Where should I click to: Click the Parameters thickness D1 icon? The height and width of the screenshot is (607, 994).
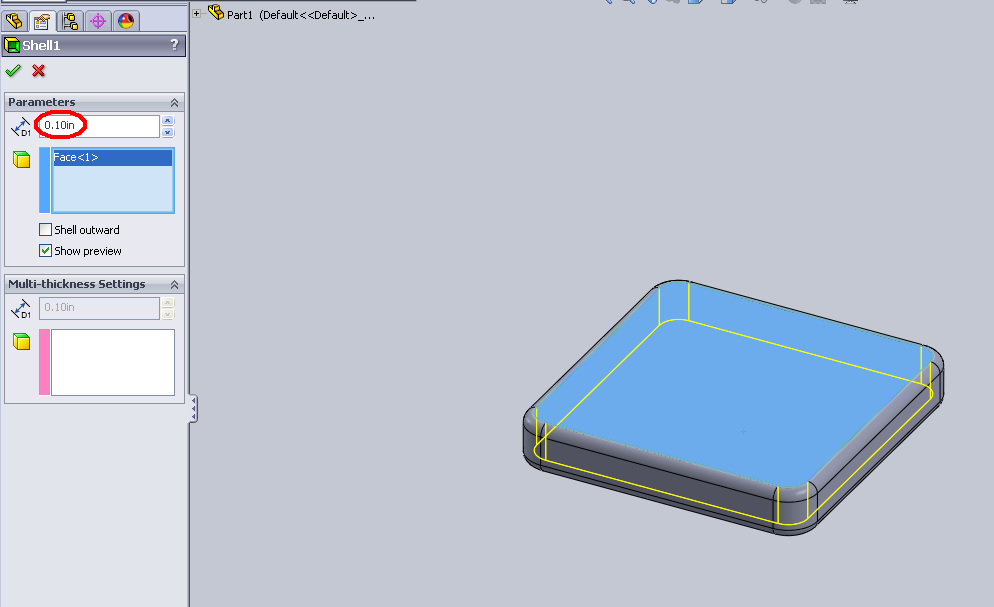pos(21,127)
